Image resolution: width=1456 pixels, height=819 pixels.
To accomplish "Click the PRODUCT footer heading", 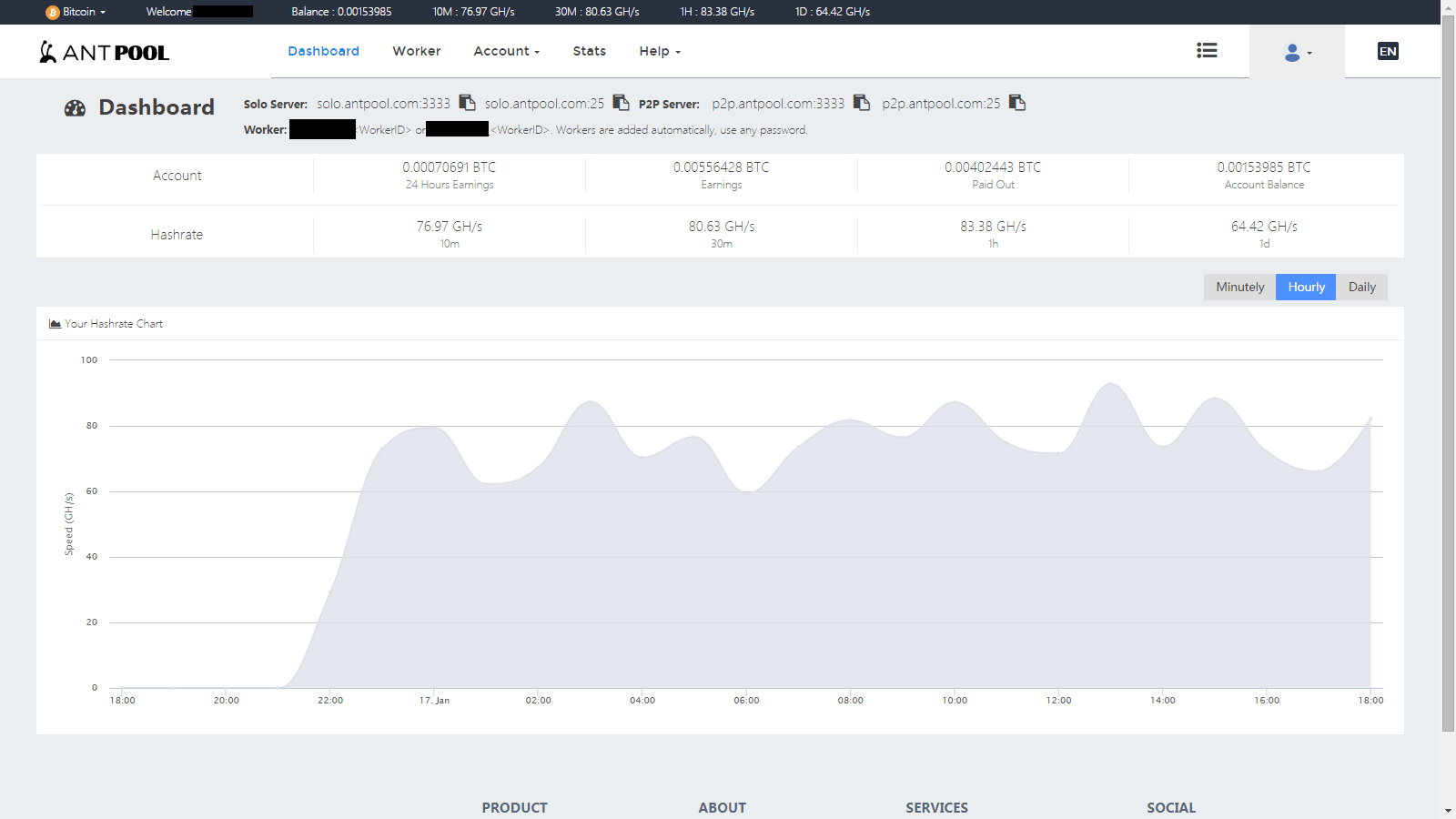I will coord(514,808).
